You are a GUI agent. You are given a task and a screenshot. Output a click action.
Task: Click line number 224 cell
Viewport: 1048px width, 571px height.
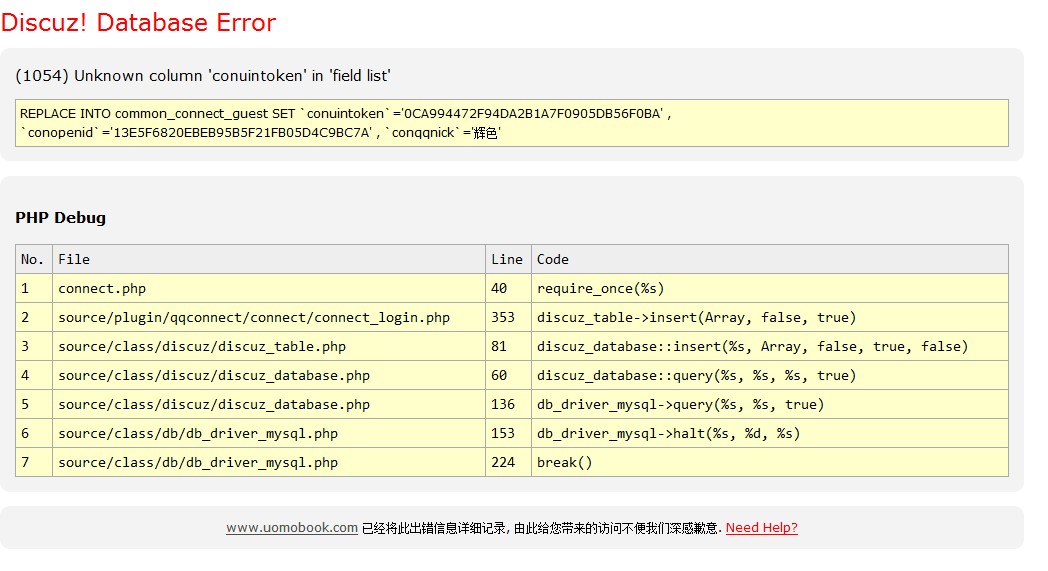(503, 462)
